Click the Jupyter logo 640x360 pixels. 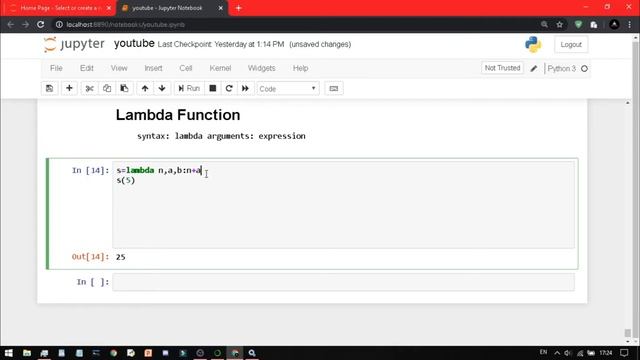click(x=74, y=44)
